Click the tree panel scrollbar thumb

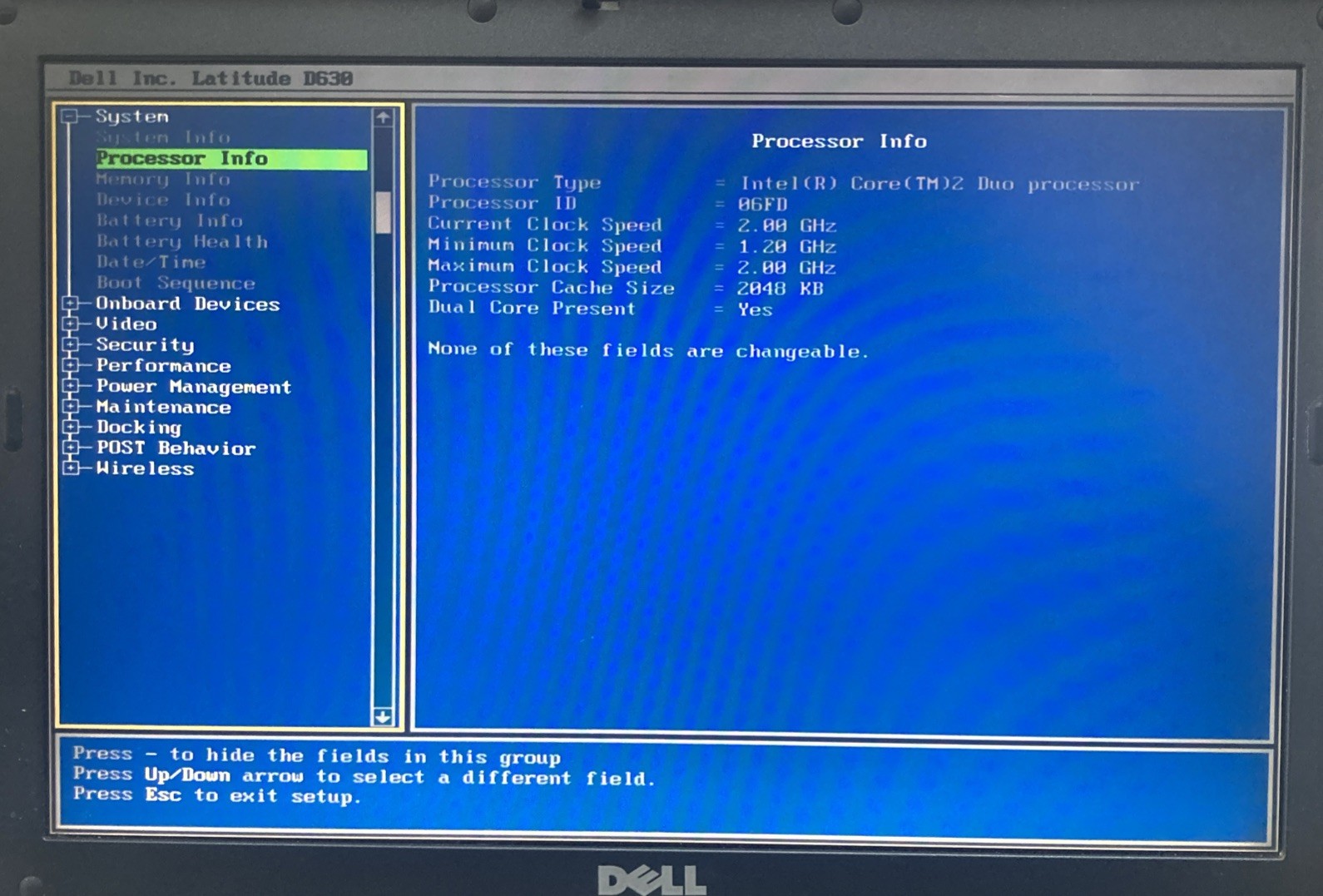(383, 212)
